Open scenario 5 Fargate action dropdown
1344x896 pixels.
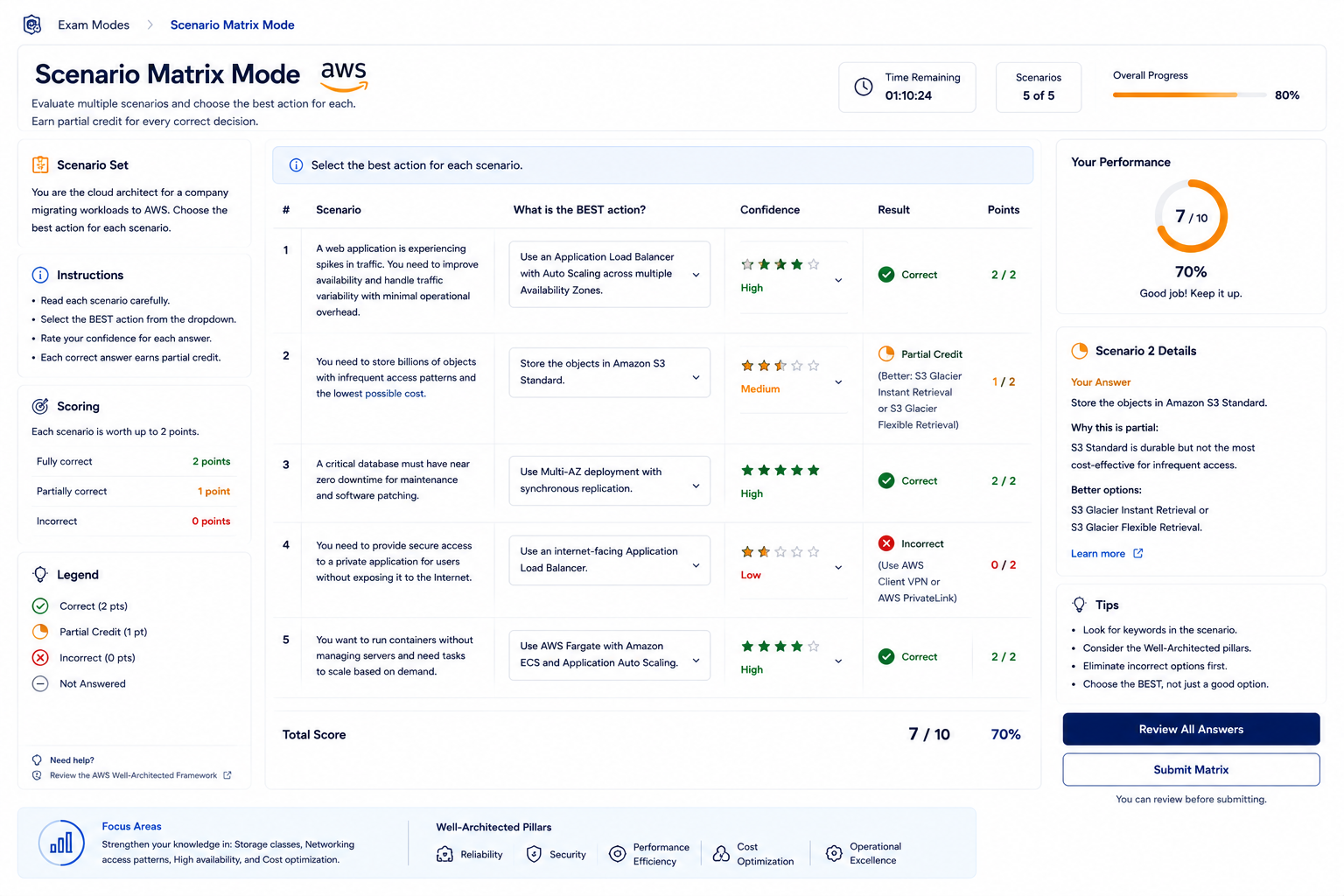point(609,654)
